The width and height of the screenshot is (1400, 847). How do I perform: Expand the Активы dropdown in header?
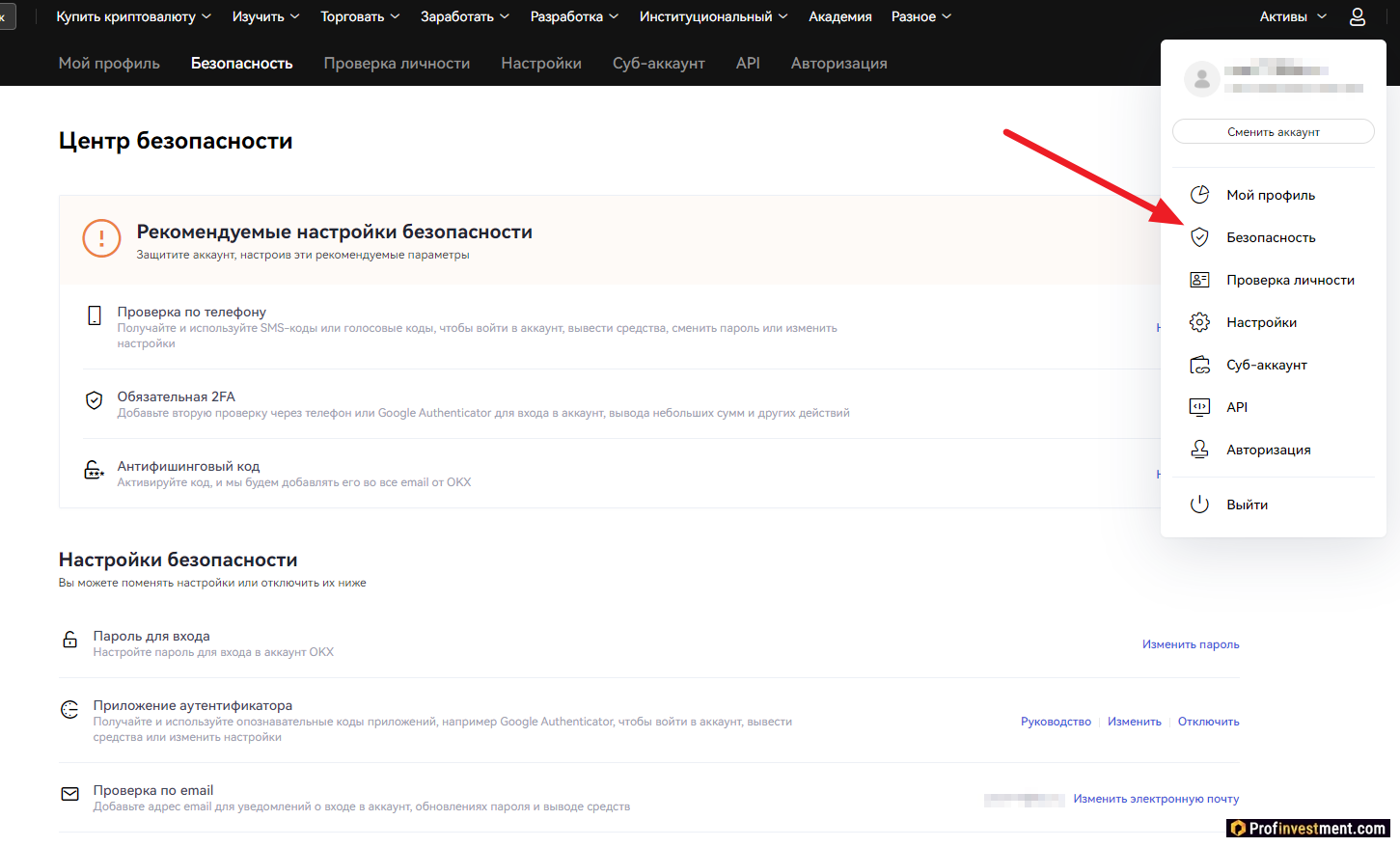(1293, 17)
